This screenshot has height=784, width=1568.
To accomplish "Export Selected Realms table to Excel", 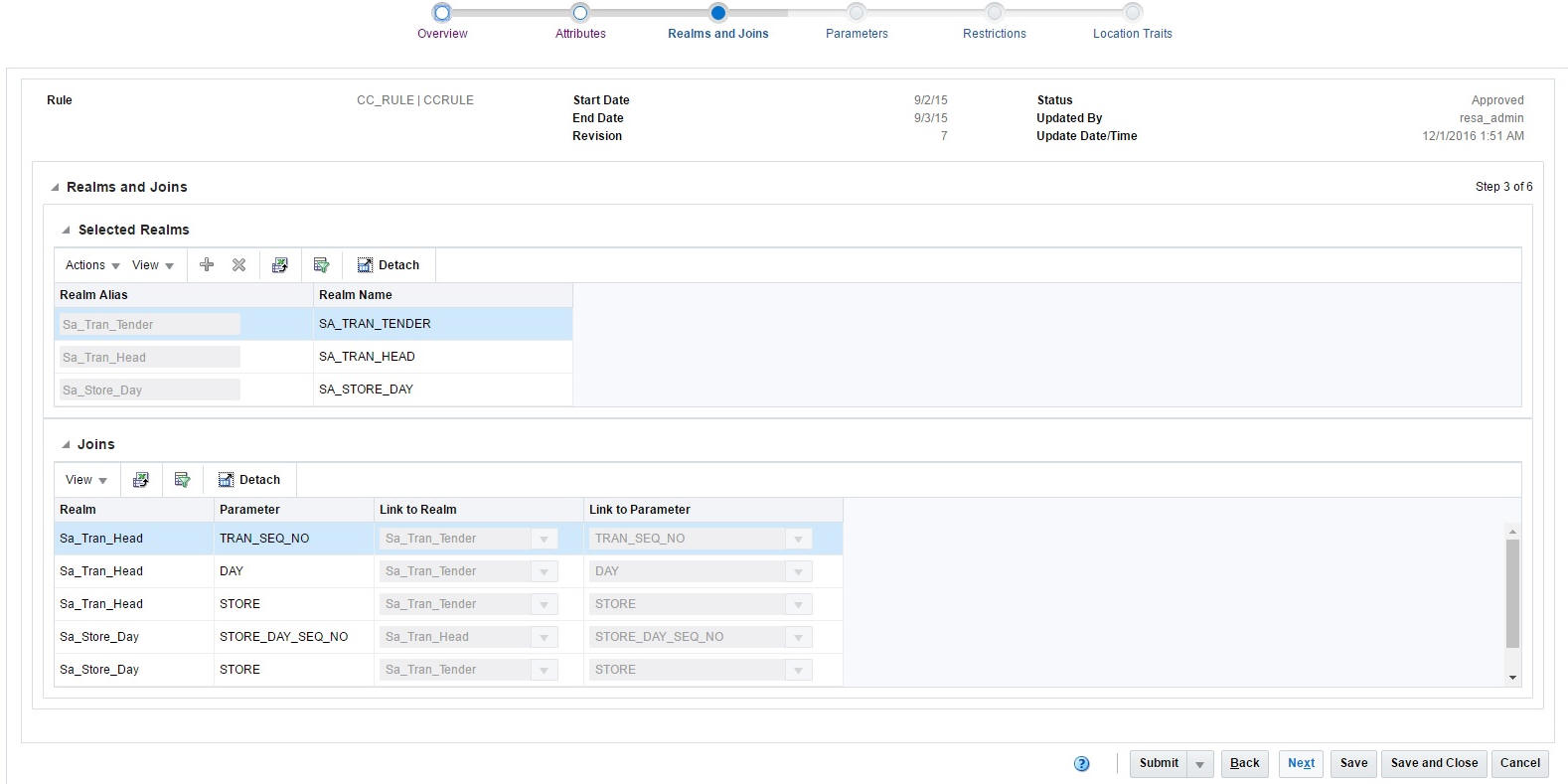I will pos(280,265).
